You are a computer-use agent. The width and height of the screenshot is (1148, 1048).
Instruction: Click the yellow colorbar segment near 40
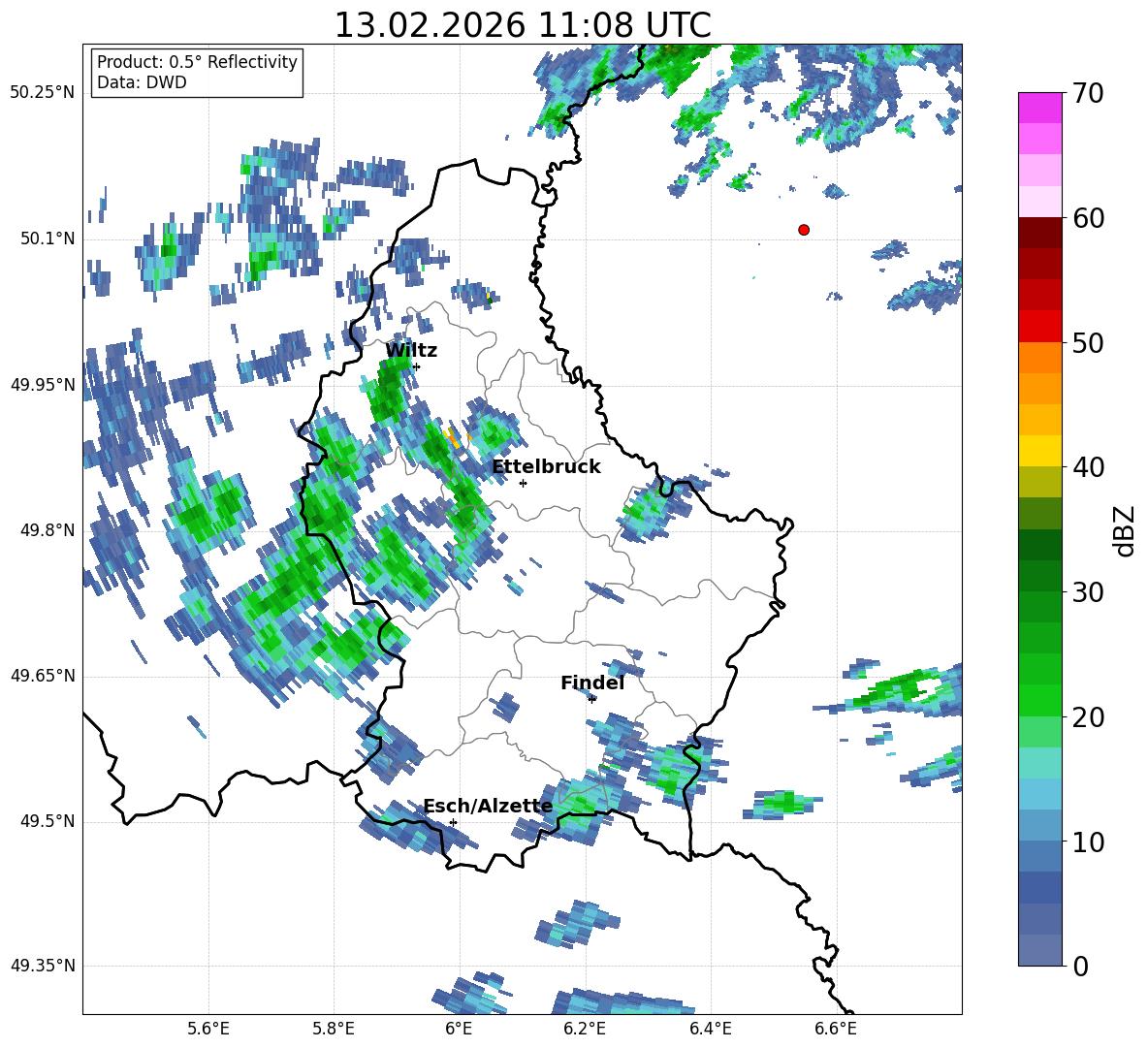click(x=1039, y=451)
